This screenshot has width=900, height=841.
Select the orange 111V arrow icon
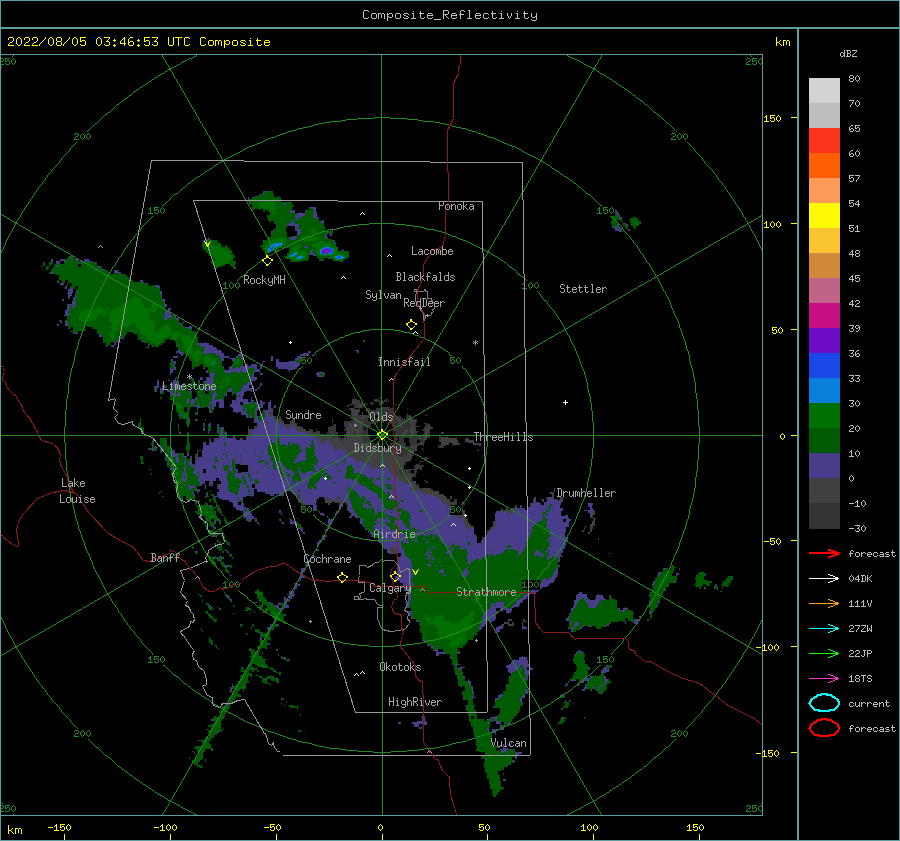[824, 603]
